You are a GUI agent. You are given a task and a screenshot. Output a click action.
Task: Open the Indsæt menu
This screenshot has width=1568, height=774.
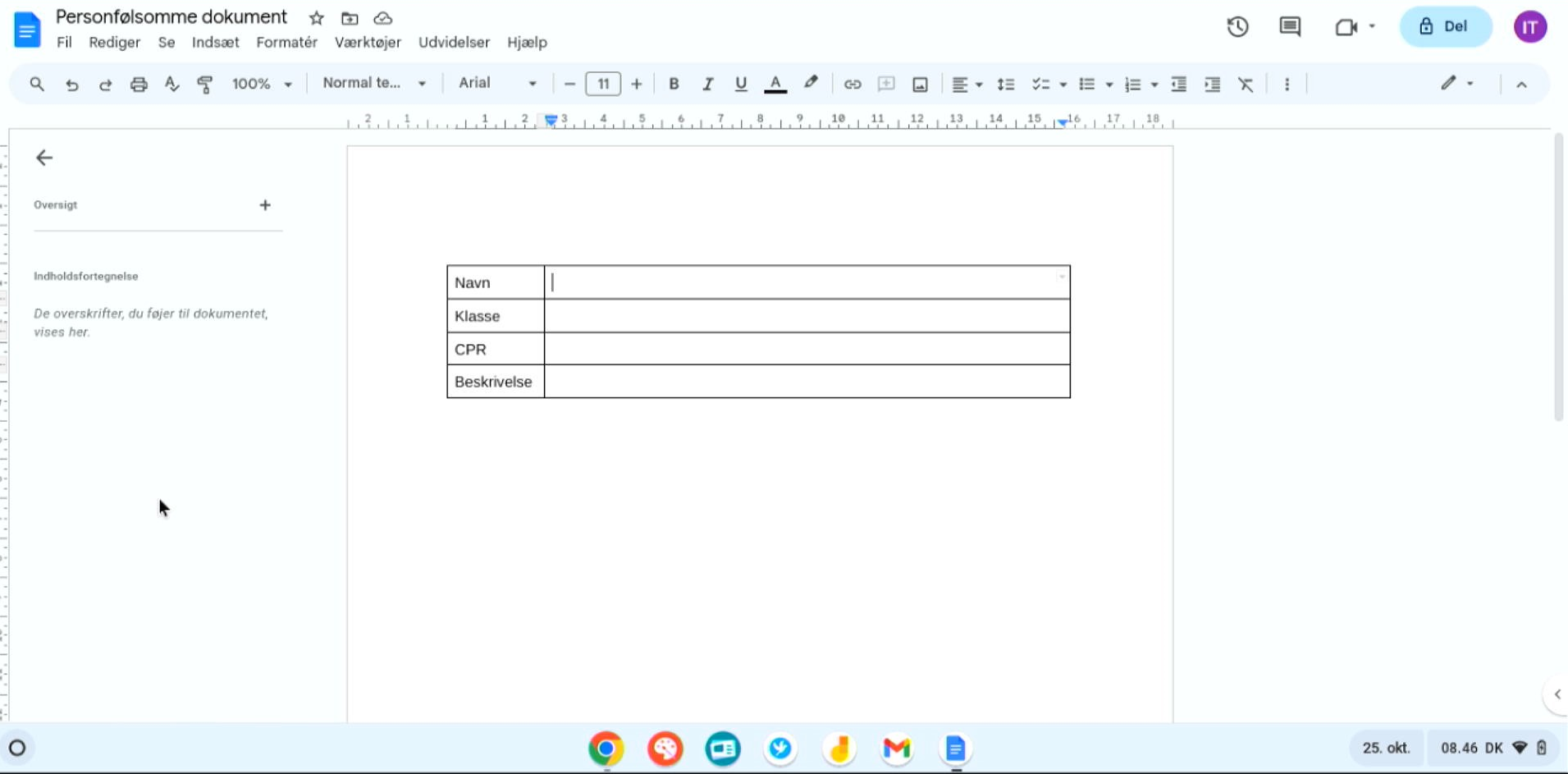(x=215, y=43)
